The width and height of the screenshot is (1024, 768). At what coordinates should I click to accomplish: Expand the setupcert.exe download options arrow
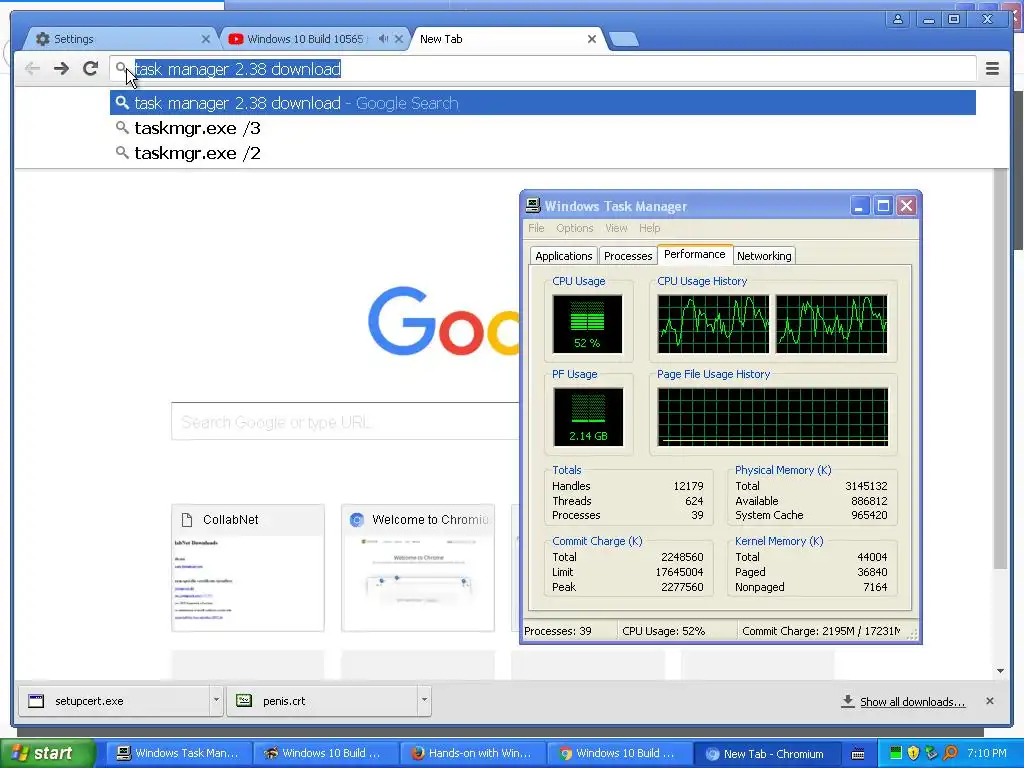[216, 700]
